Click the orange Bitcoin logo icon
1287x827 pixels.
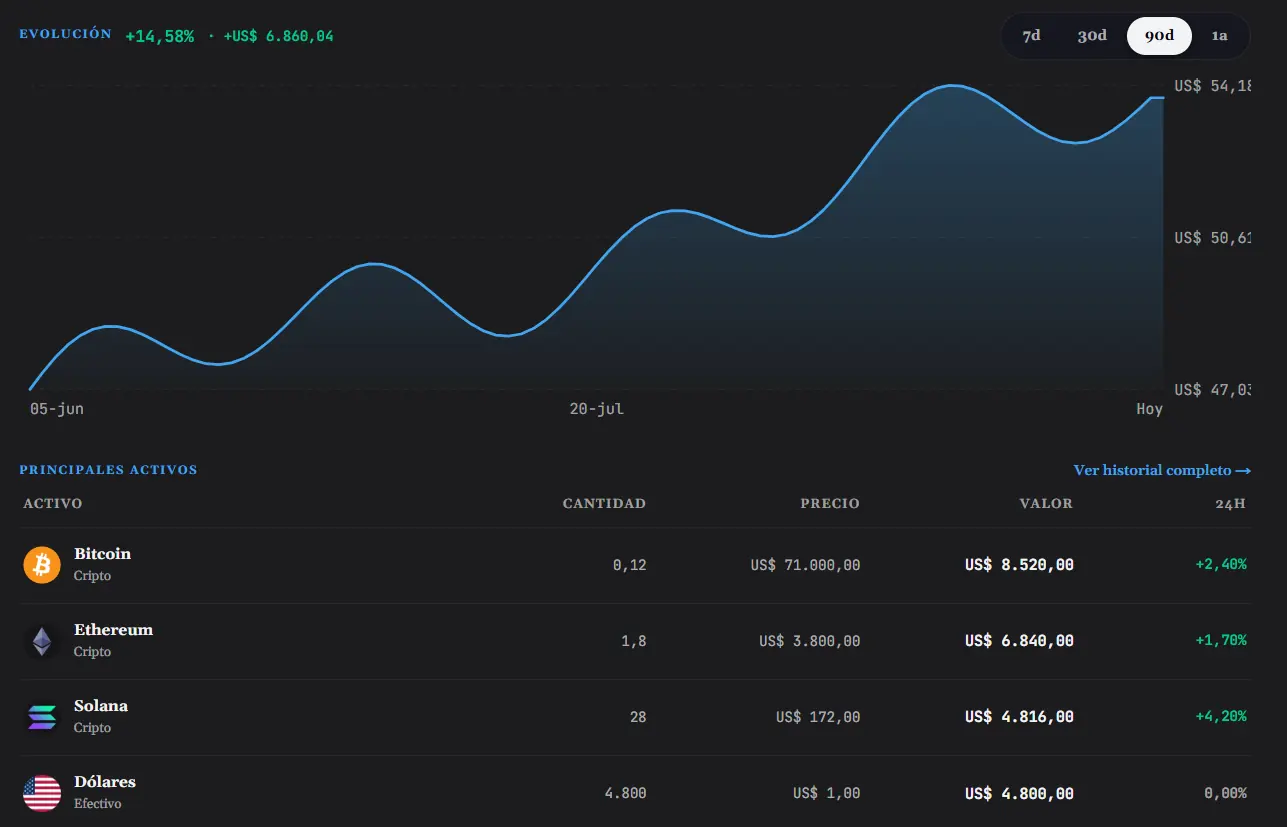click(x=42, y=565)
